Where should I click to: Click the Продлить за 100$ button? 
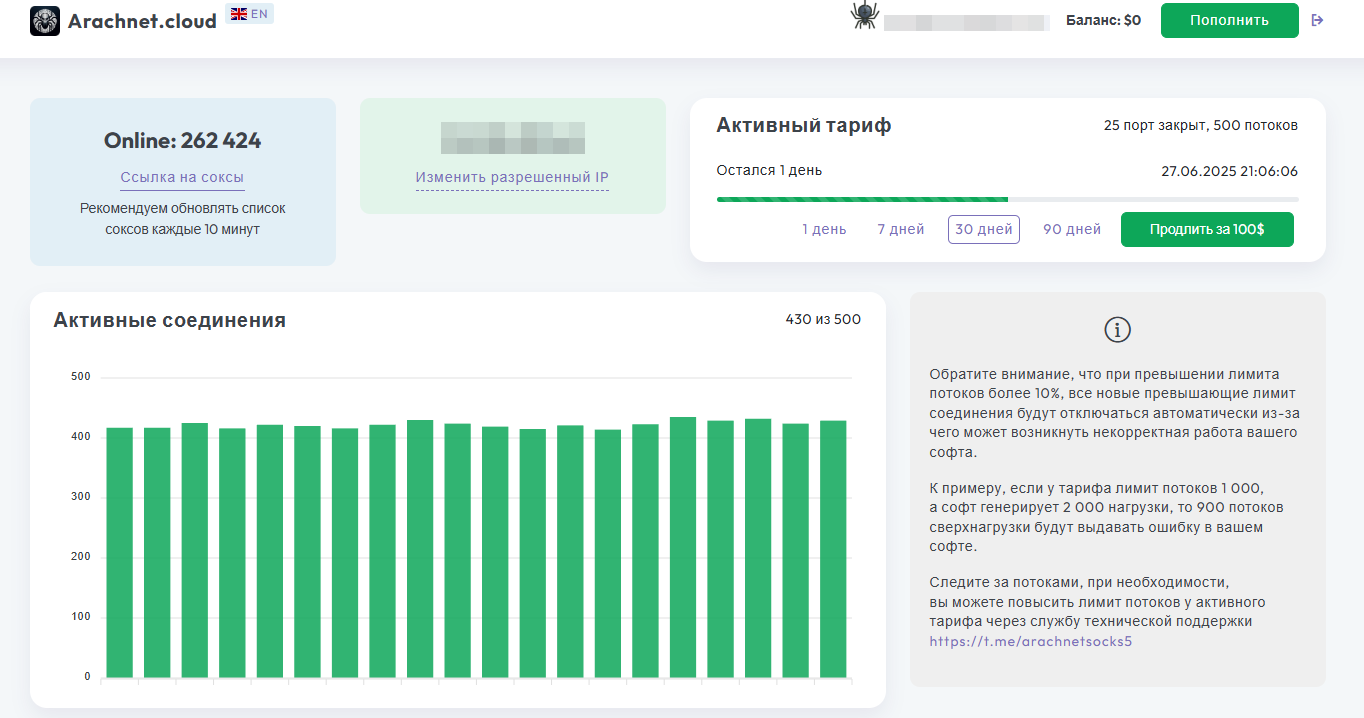(x=1207, y=229)
